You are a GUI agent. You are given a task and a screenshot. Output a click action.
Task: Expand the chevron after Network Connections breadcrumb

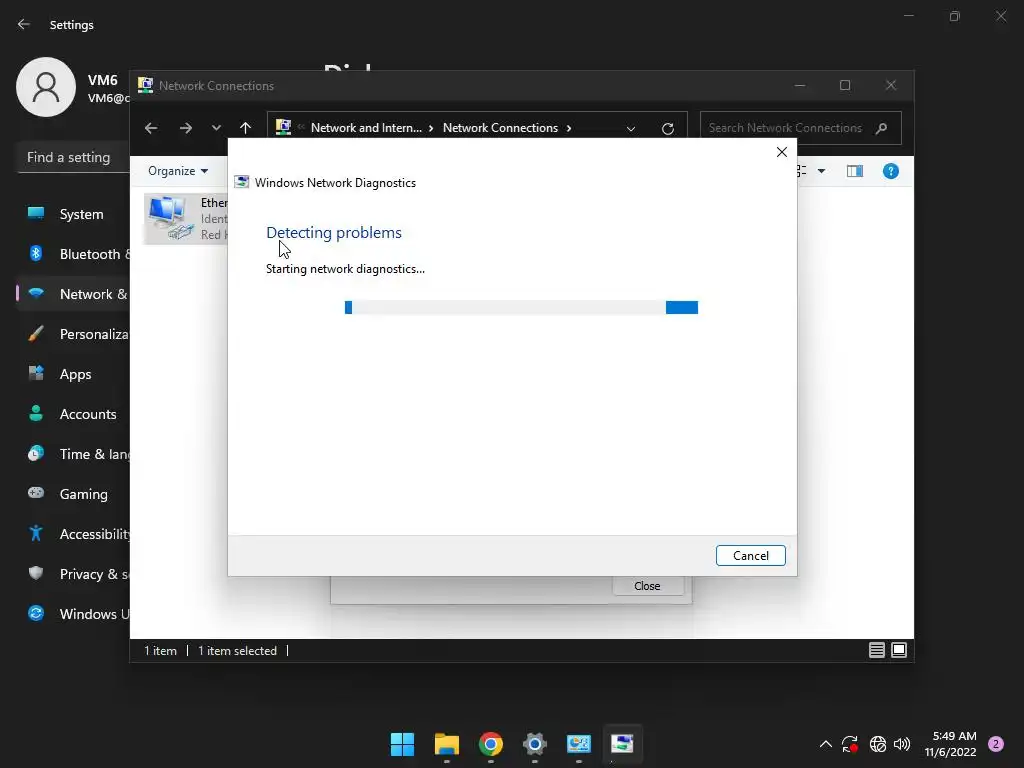pos(569,128)
